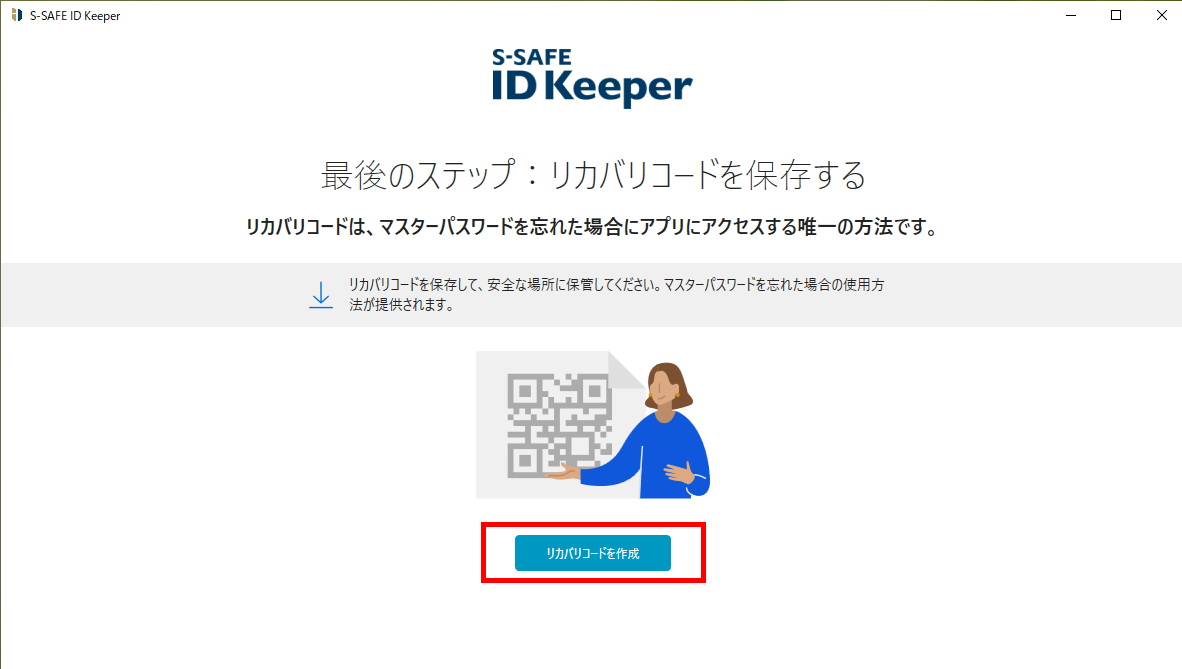Click the bold リカバリコードは subheading sentence
The height and width of the screenshot is (669, 1182).
click(593, 227)
